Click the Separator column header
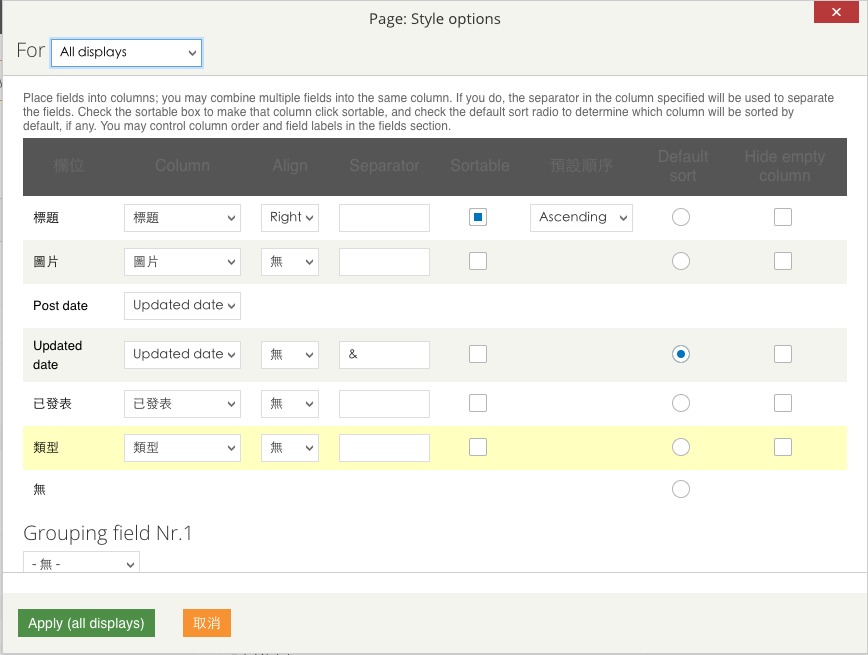The image size is (868, 655). click(x=384, y=166)
